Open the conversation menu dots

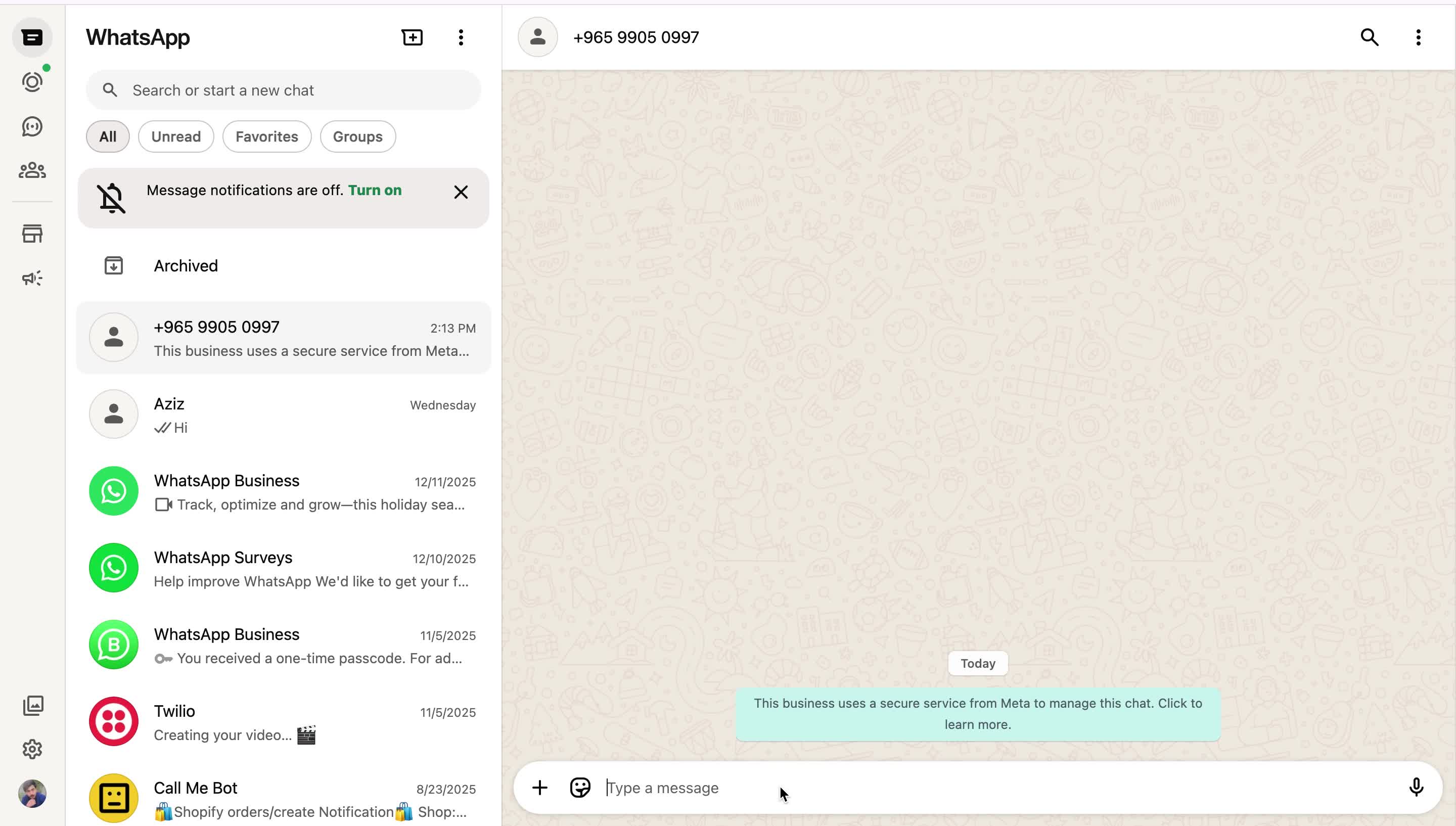click(1419, 37)
